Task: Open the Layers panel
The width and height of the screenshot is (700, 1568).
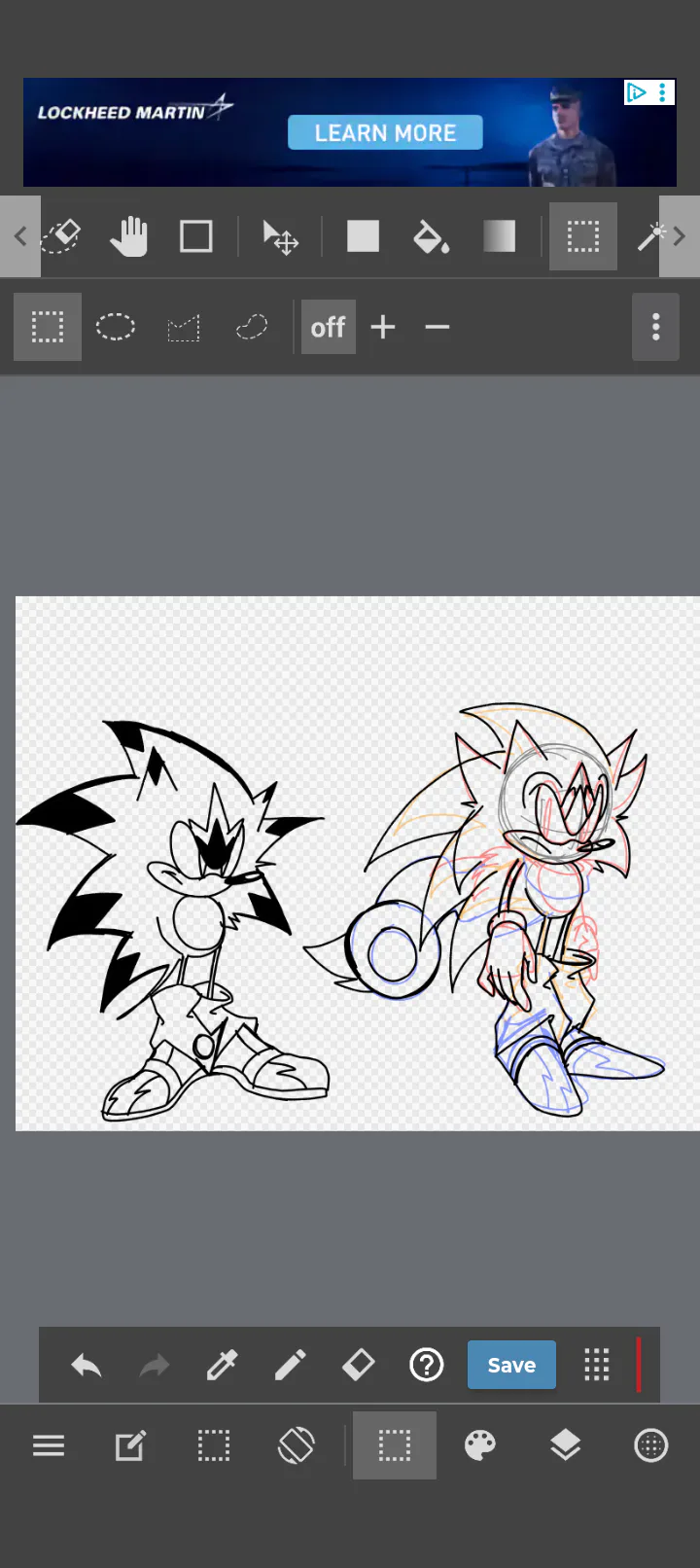Action: 566,1445
